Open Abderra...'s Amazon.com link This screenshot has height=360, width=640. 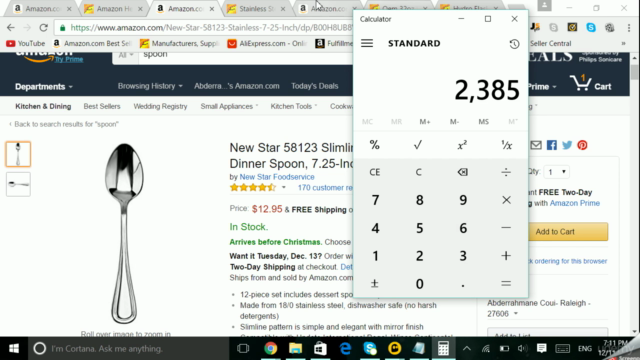click(x=237, y=86)
